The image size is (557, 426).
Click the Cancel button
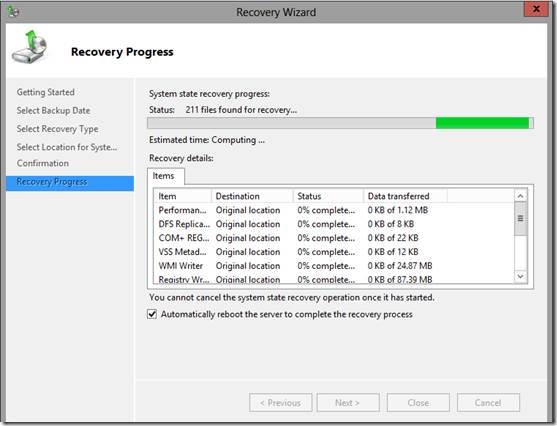coord(488,403)
